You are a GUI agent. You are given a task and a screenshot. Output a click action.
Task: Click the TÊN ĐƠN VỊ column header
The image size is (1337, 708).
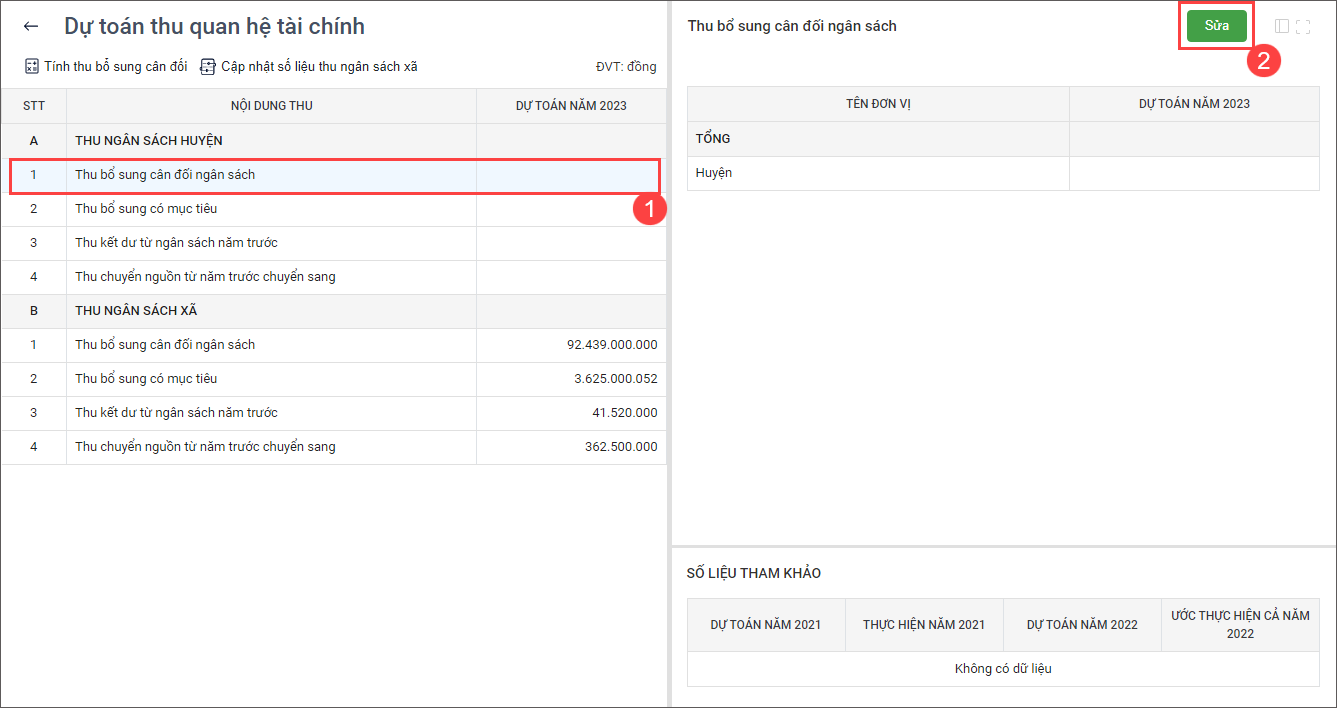[878, 104]
